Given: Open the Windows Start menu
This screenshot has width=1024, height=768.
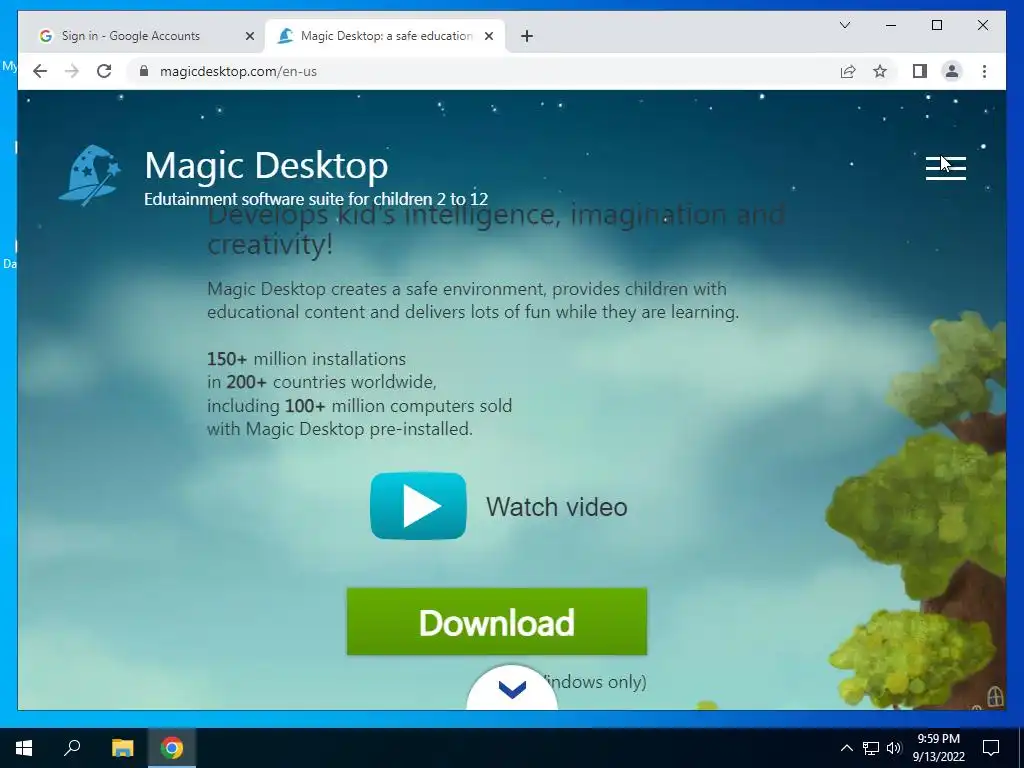Looking at the screenshot, I should pos(24,748).
